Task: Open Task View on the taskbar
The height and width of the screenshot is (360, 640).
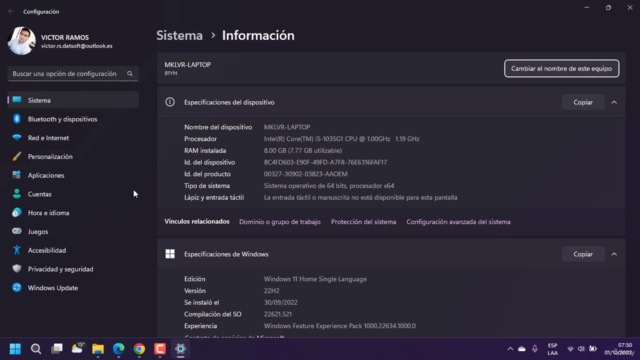Action: click(x=57, y=349)
